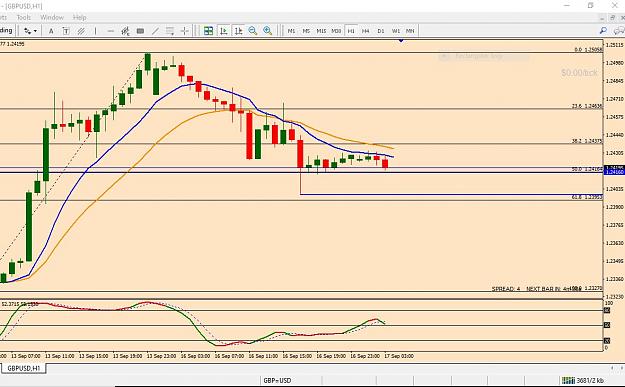
Task: Select the horizontal line drawing tool
Action: [x=110, y=31]
